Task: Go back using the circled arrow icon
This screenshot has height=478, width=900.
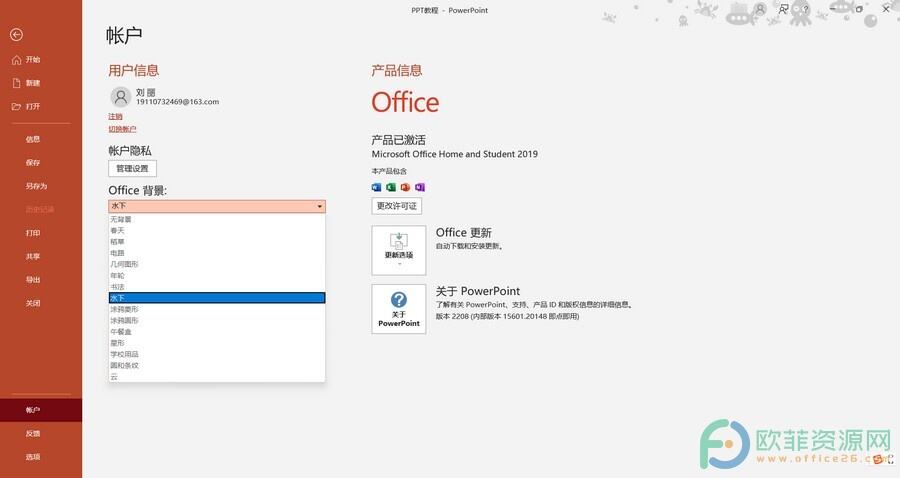Action: (16, 35)
